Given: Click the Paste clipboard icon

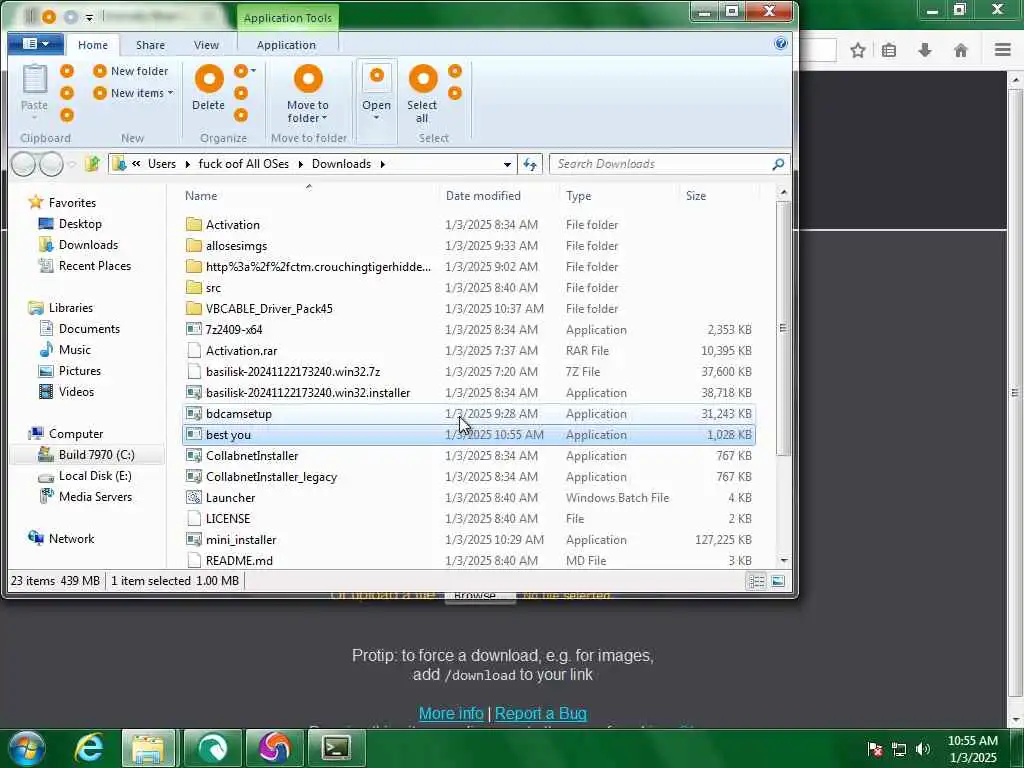Looking at the screenshot, I should [34, 80].
